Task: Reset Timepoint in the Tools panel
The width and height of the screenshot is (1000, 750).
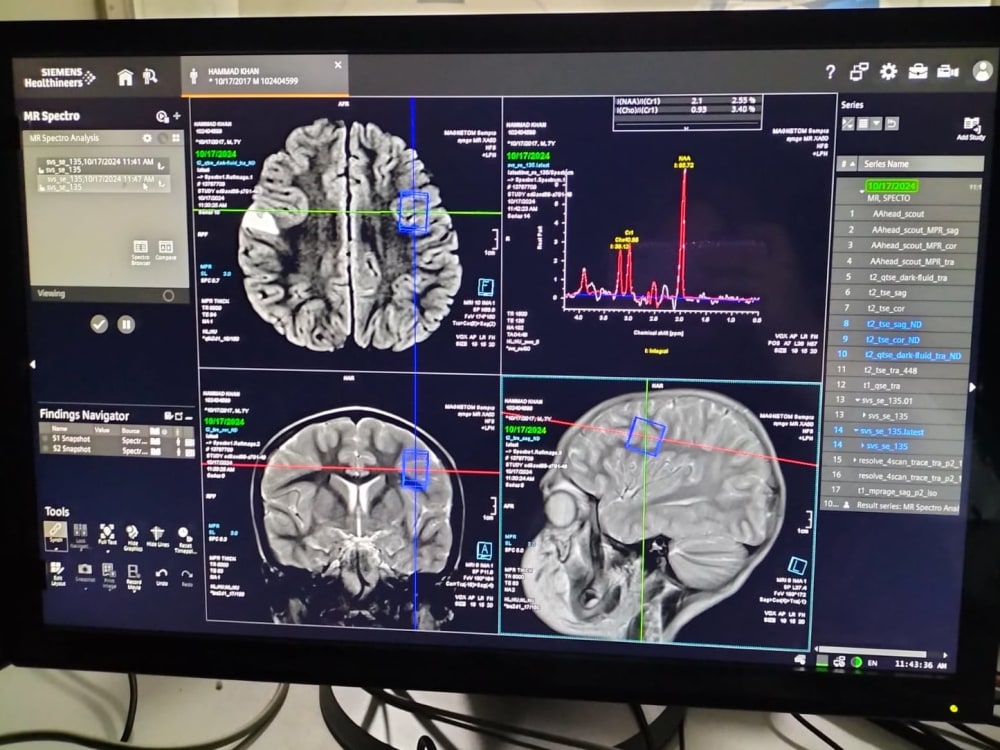Action: tap(184, 538)
